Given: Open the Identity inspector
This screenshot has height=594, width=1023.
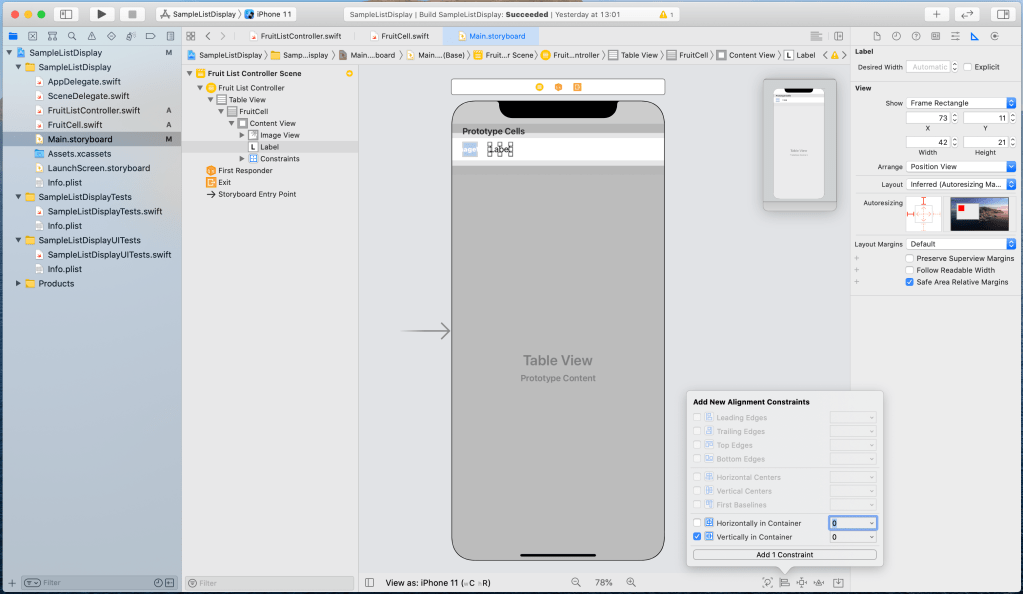Looking at the screenshot, I should point(936,36).
